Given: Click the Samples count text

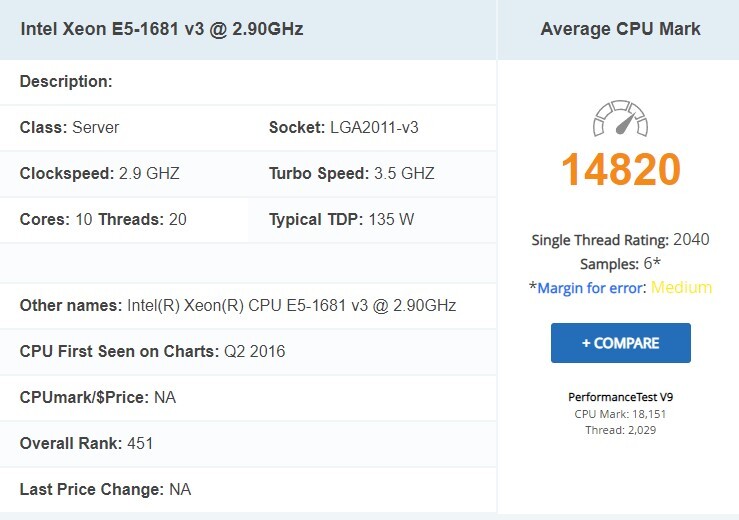Looking at the screenshot, I should tap(620, 264).
